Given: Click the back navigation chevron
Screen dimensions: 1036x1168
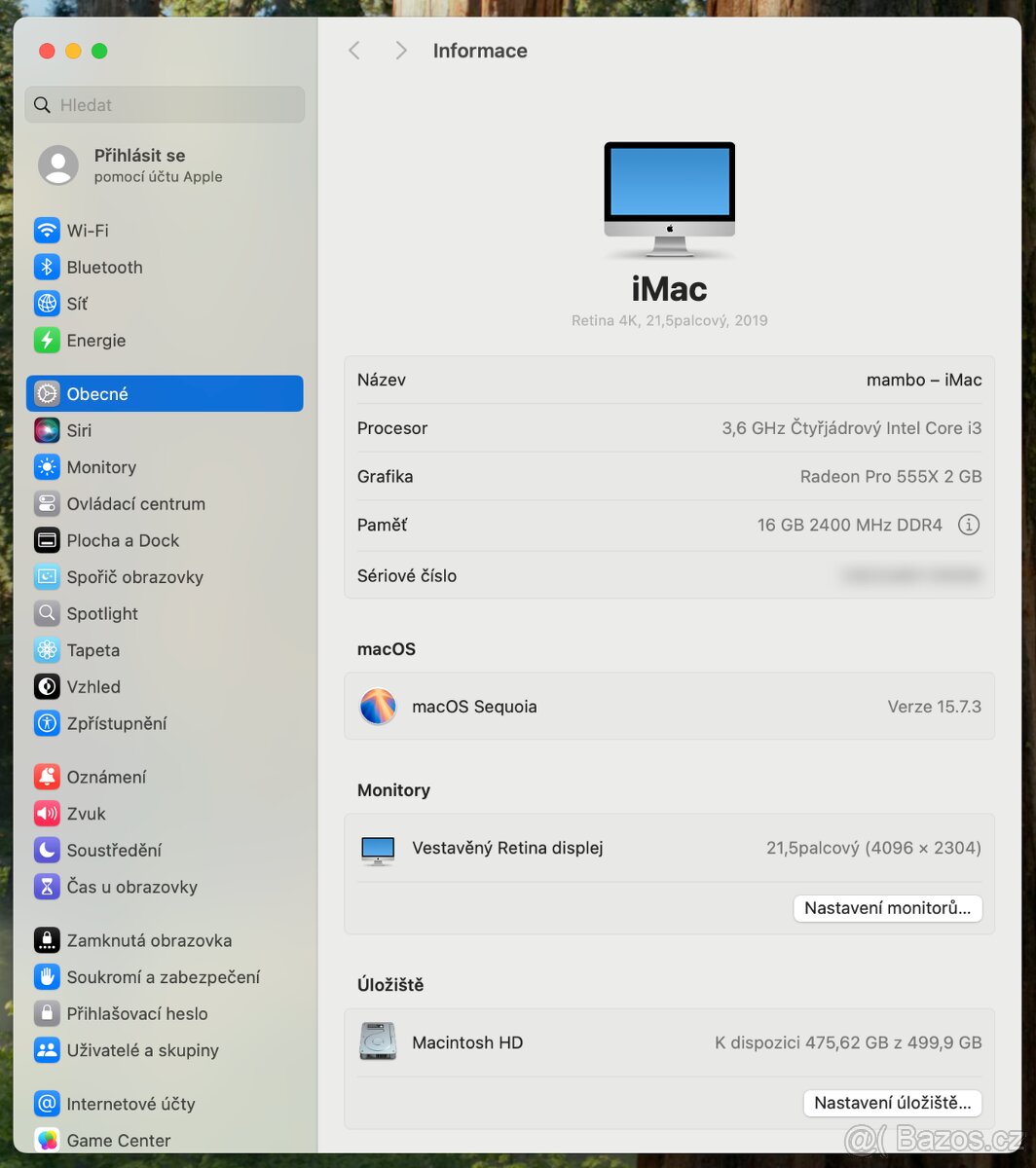Looking at the screenshot, I should (354, 50).
